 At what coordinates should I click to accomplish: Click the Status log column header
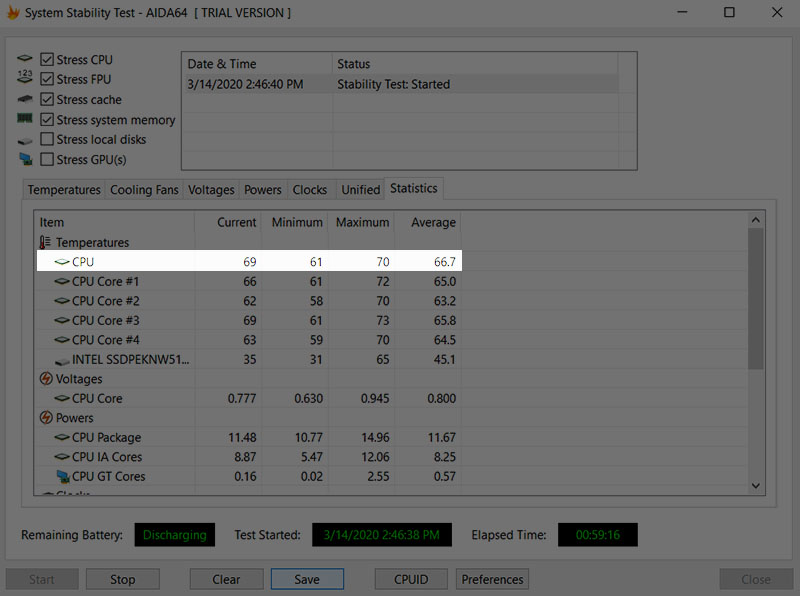475,64
